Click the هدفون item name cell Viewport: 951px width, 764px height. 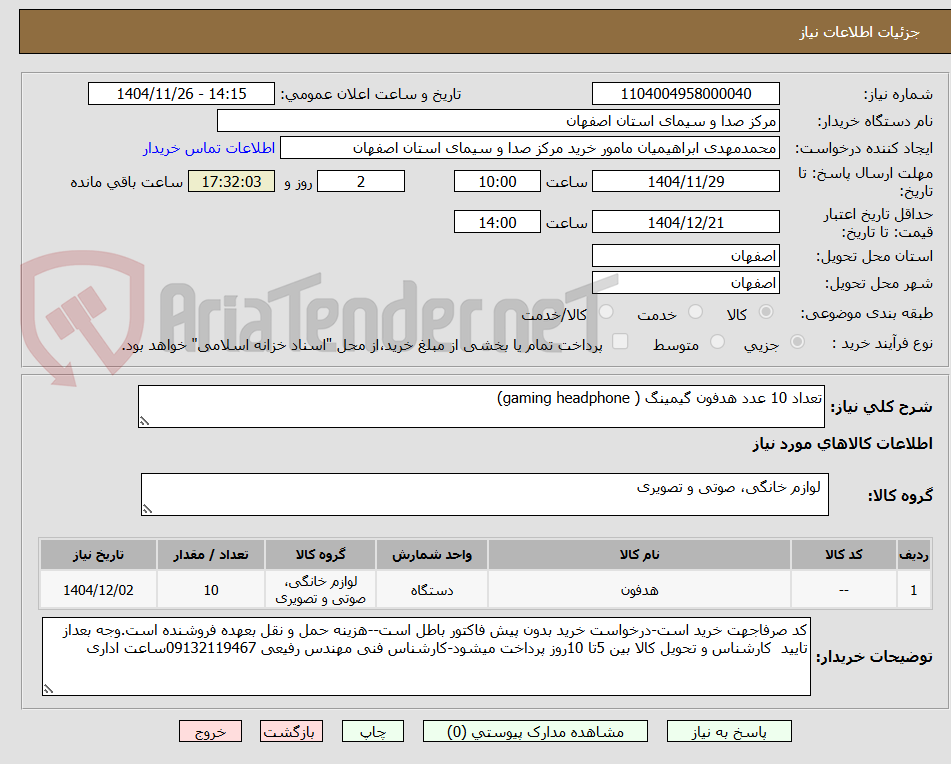[x=639, y=590]
